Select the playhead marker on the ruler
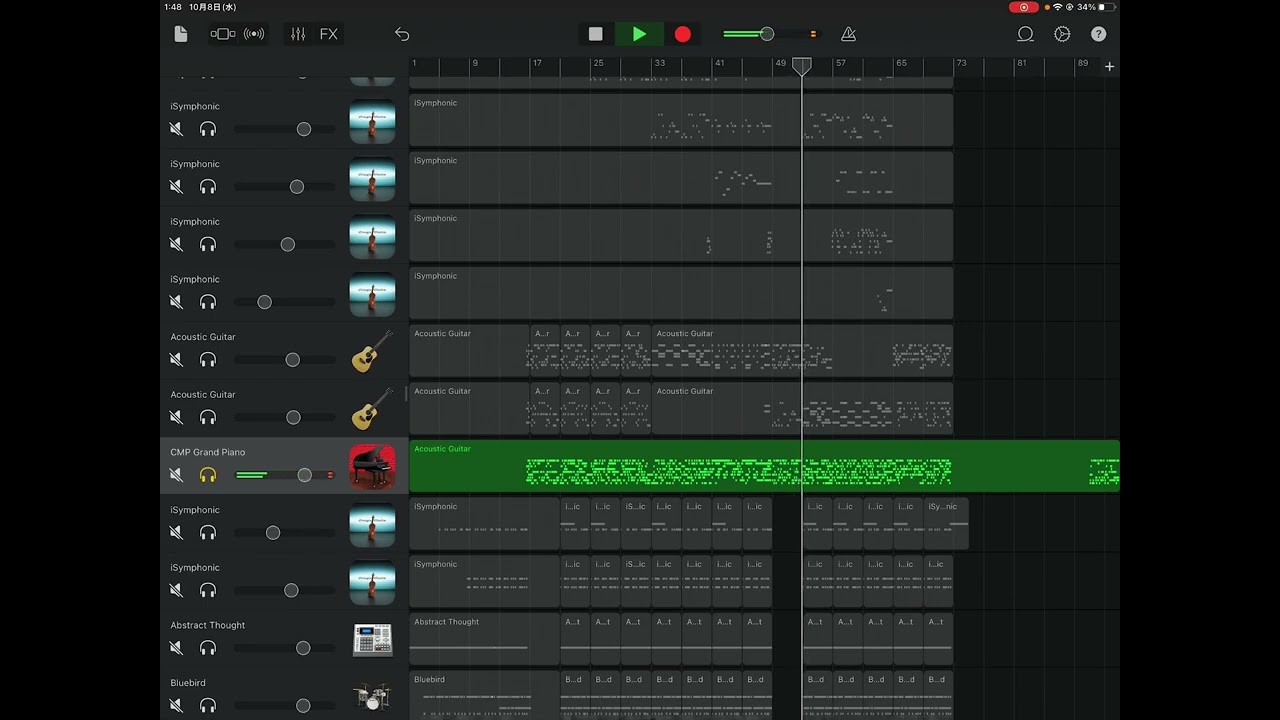 801,65
